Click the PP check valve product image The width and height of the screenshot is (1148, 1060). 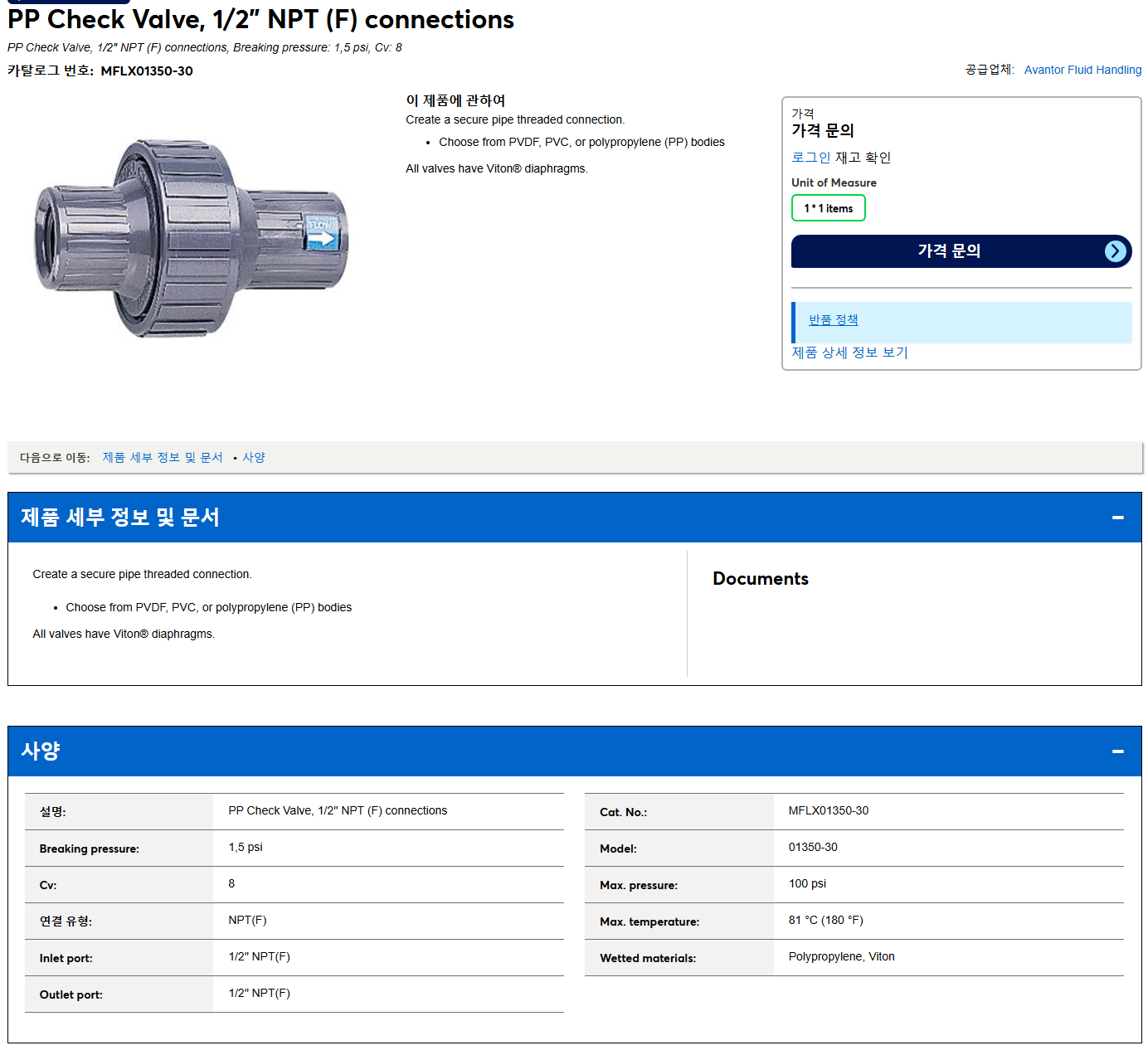192,238
